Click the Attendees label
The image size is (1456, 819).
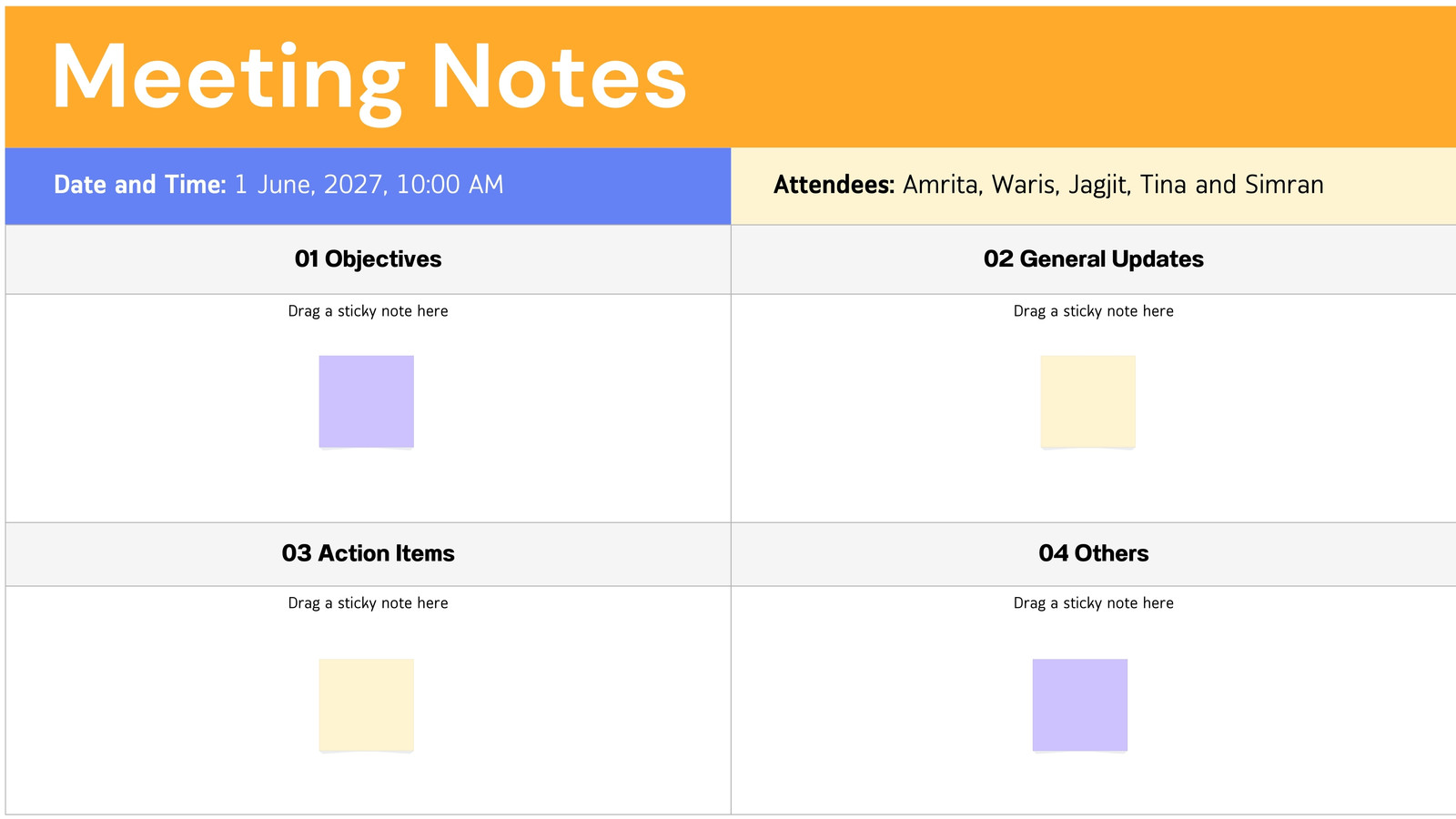(x=834, y=185)
